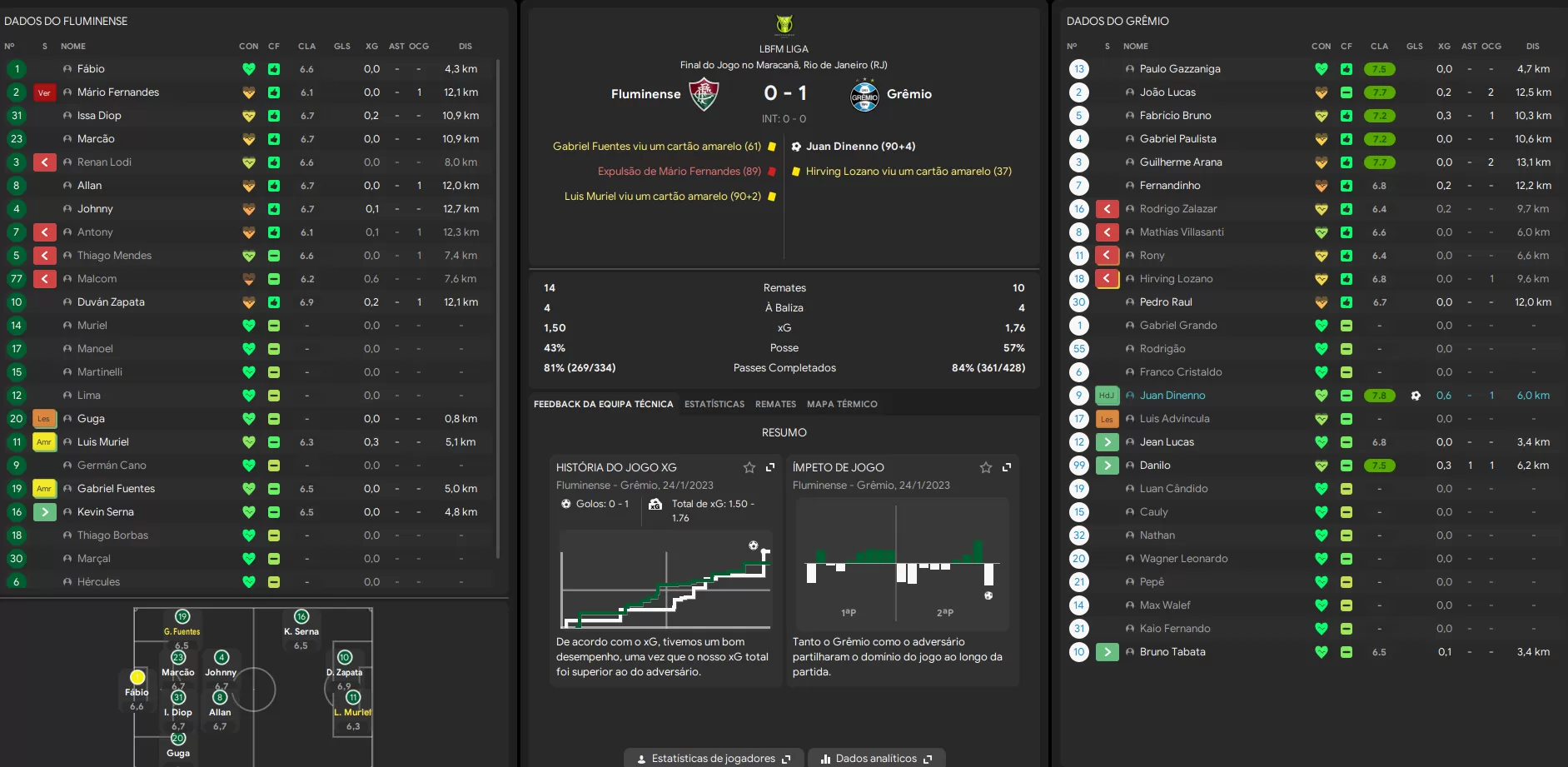Open Fernandinho player name
1568x767 pixels.
tap(1170, 186)
